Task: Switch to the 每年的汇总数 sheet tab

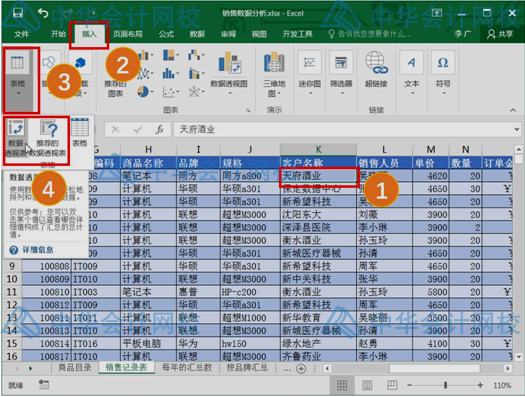Action: tap(187, 368)
